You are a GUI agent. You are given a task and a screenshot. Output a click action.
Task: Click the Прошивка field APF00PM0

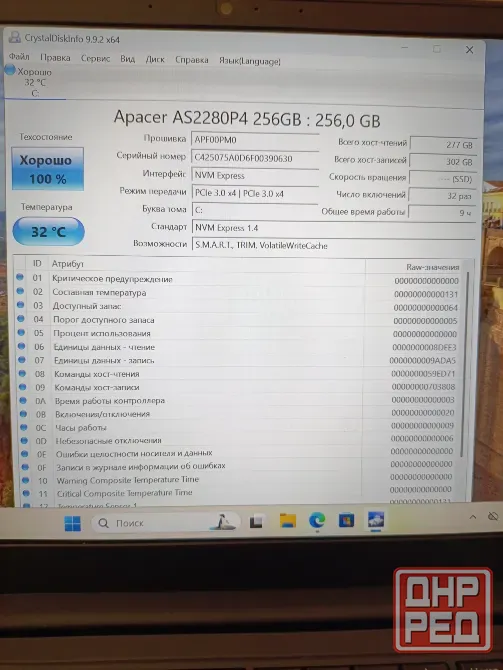pyautogui.click(x=255, y=140)
